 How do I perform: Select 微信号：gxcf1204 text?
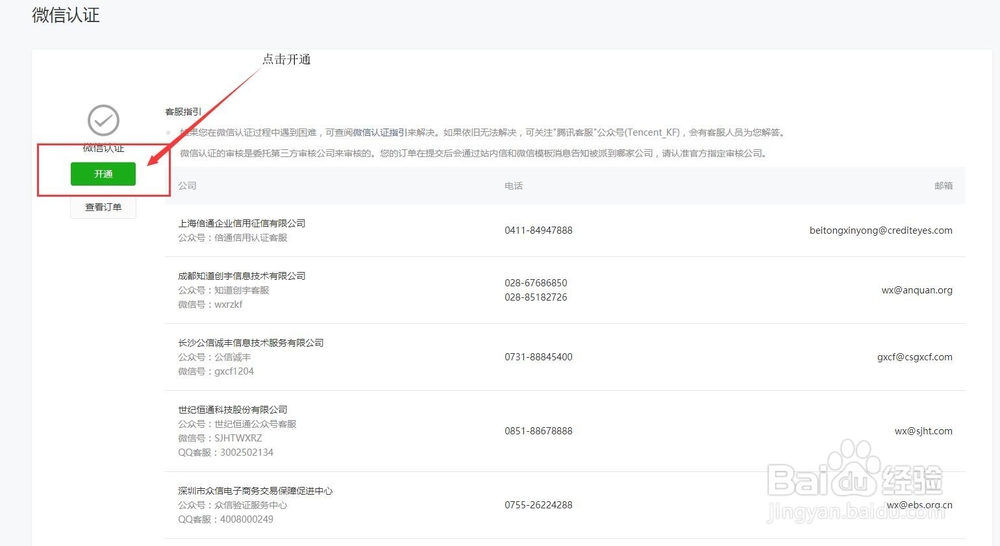(x=216, y=371)
